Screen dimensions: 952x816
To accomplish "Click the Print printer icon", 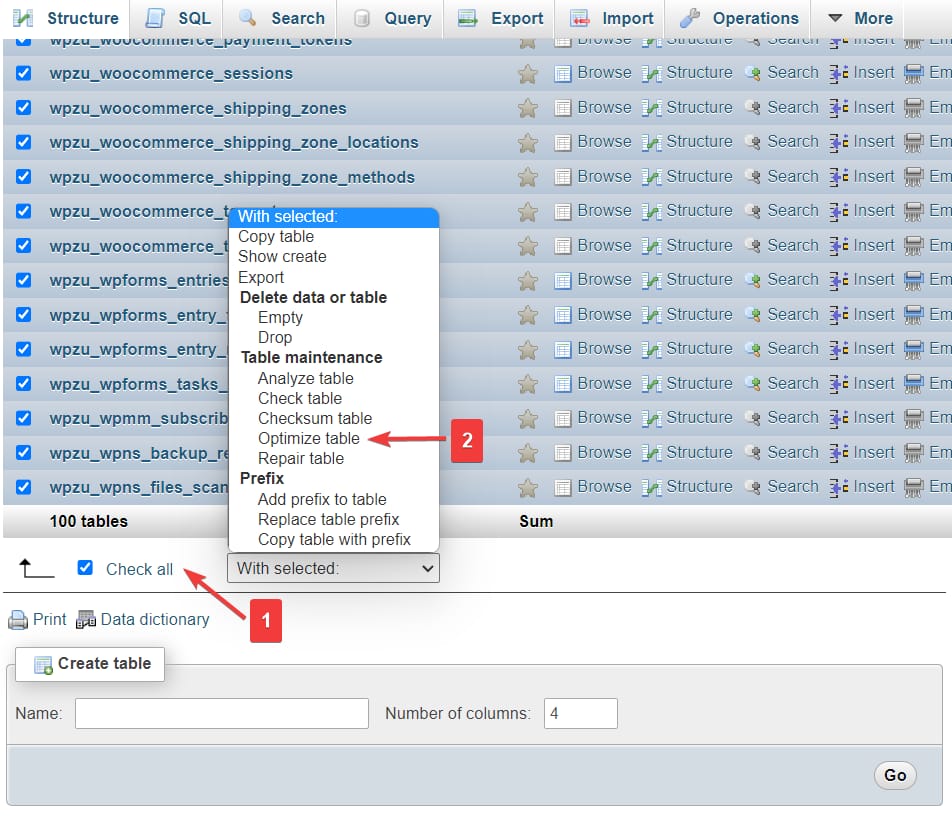I will [x=18, y=620].
